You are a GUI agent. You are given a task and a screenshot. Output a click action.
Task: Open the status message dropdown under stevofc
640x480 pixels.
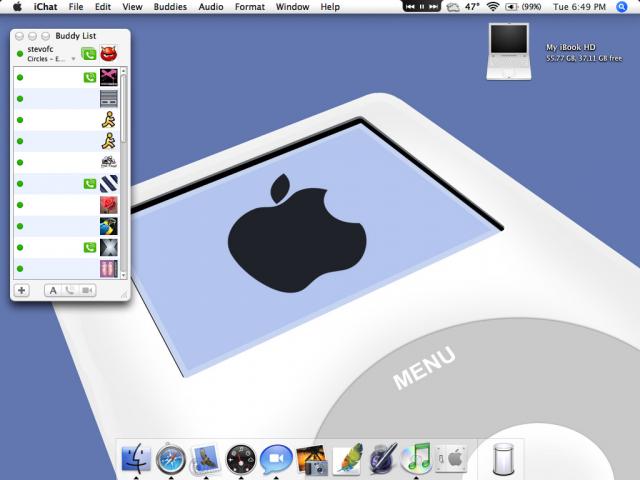click(x=73, y=59)
